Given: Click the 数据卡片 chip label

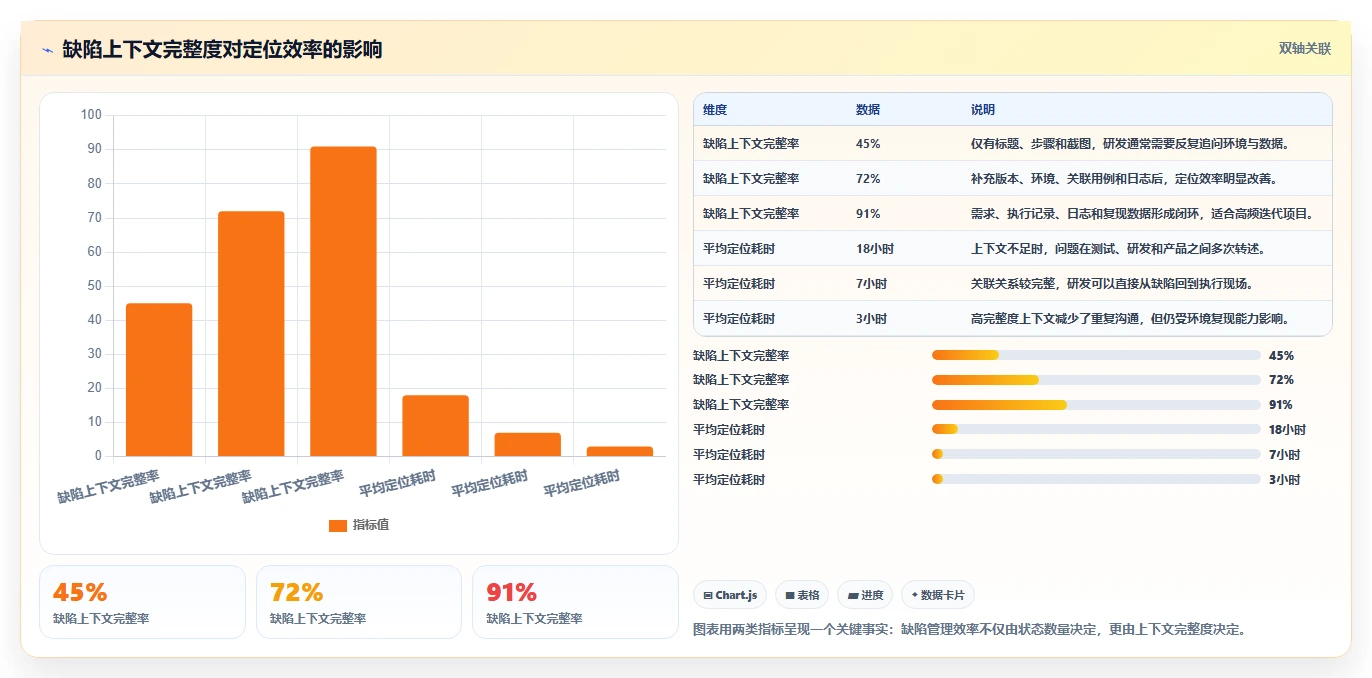Looking at the screenshot, I should [942, 596].
